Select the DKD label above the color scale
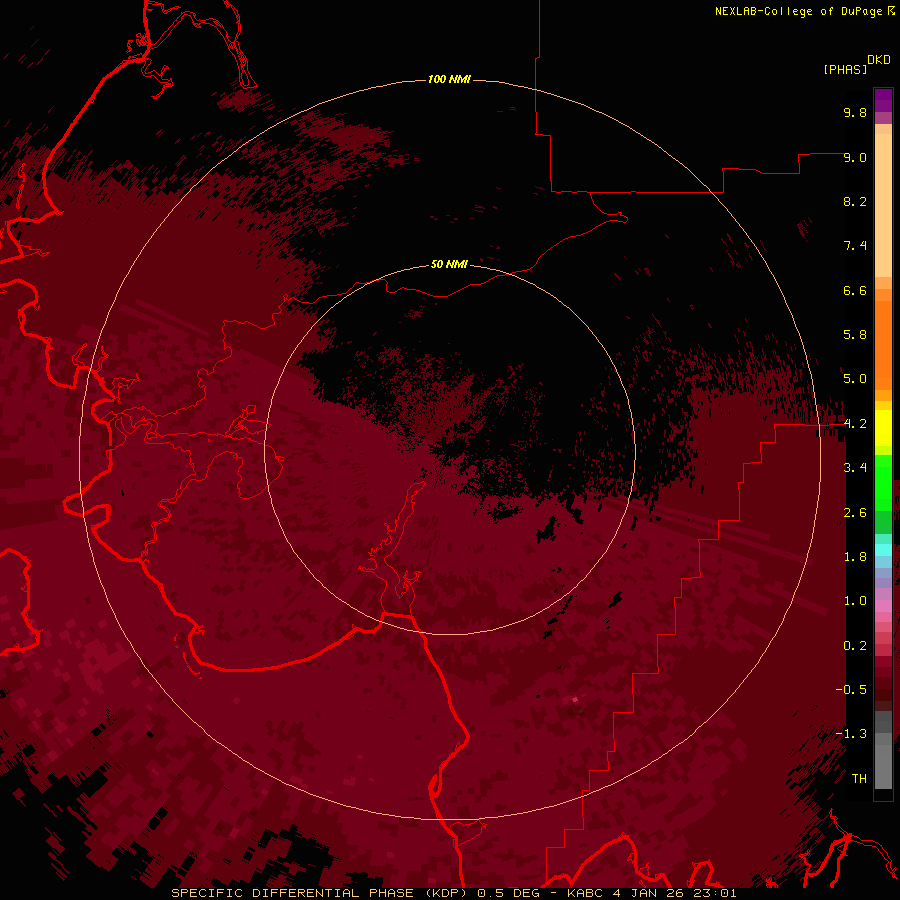Screen dimensions: 900x900 [x=879, y=60]
